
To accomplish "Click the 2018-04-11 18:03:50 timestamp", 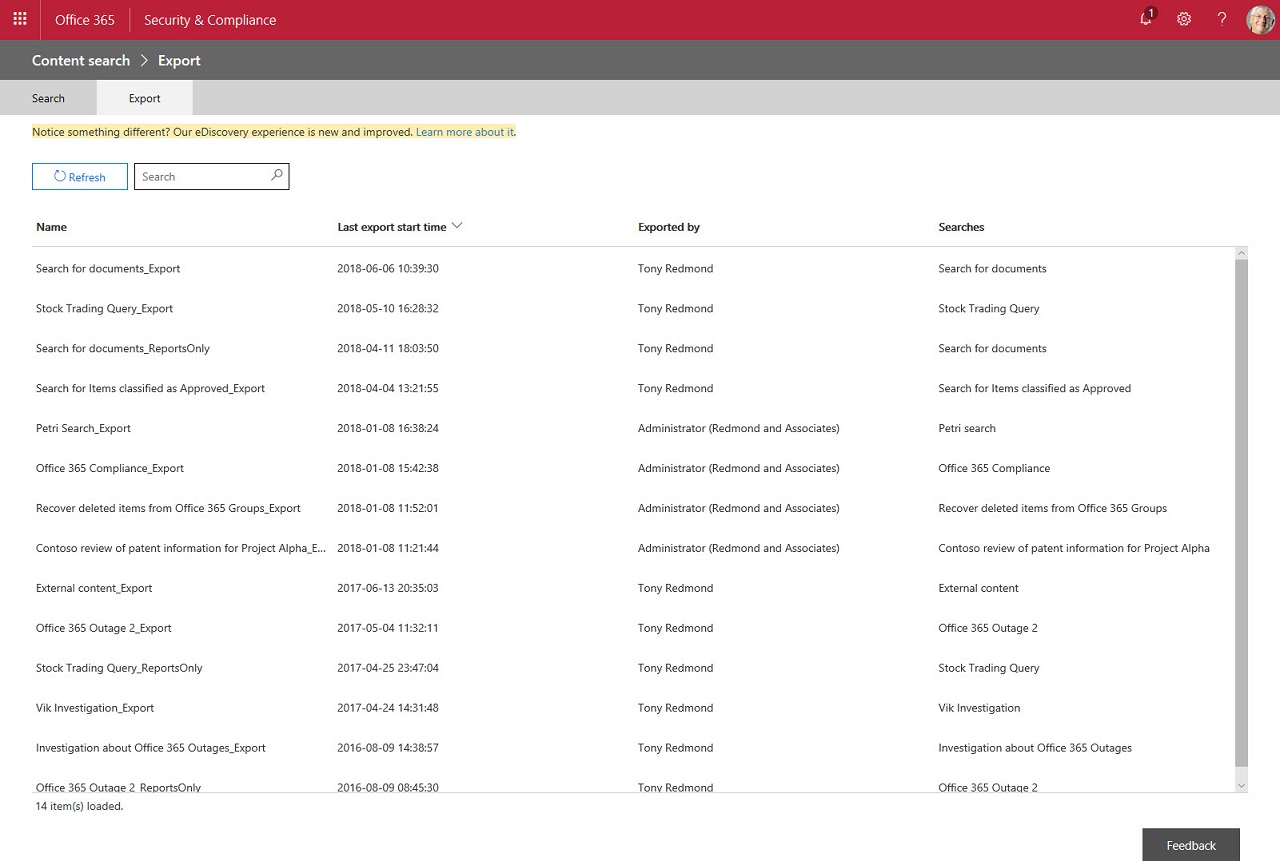I will tap(388, 348).
